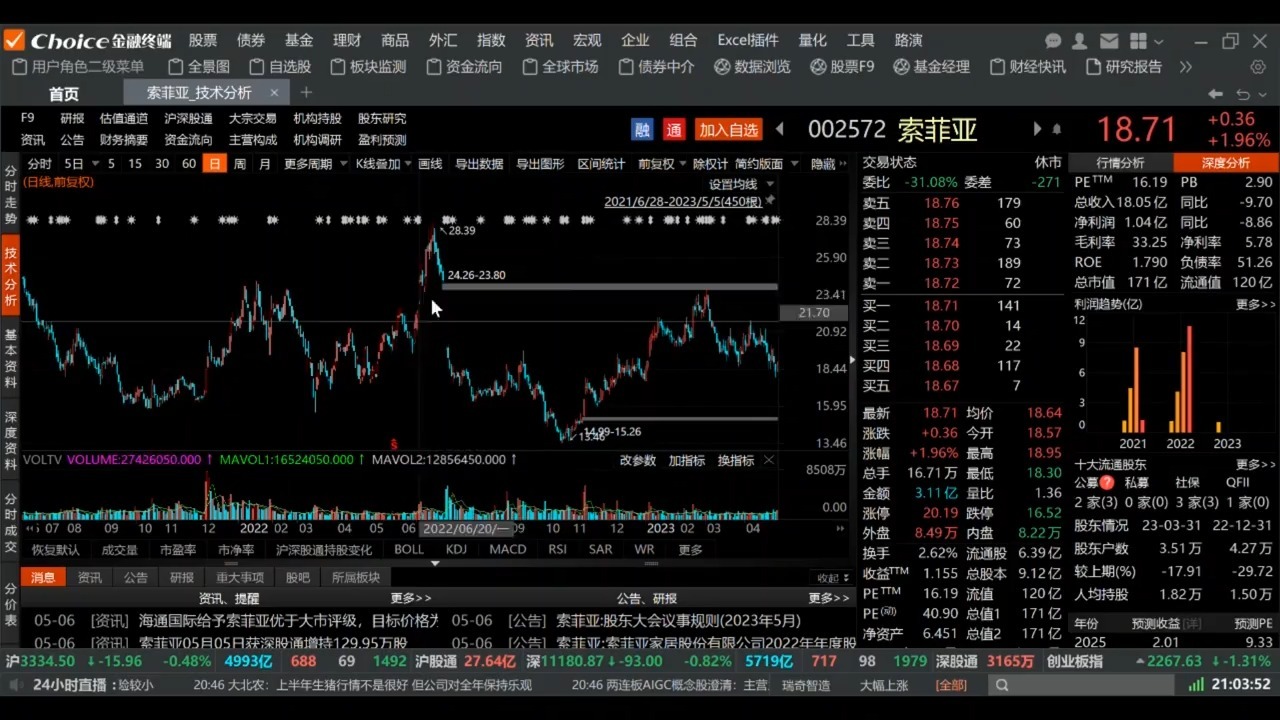This screenshot has width=1280, height=720.
Task: Select the 分时 period button
Action: (x=39, y=164)
